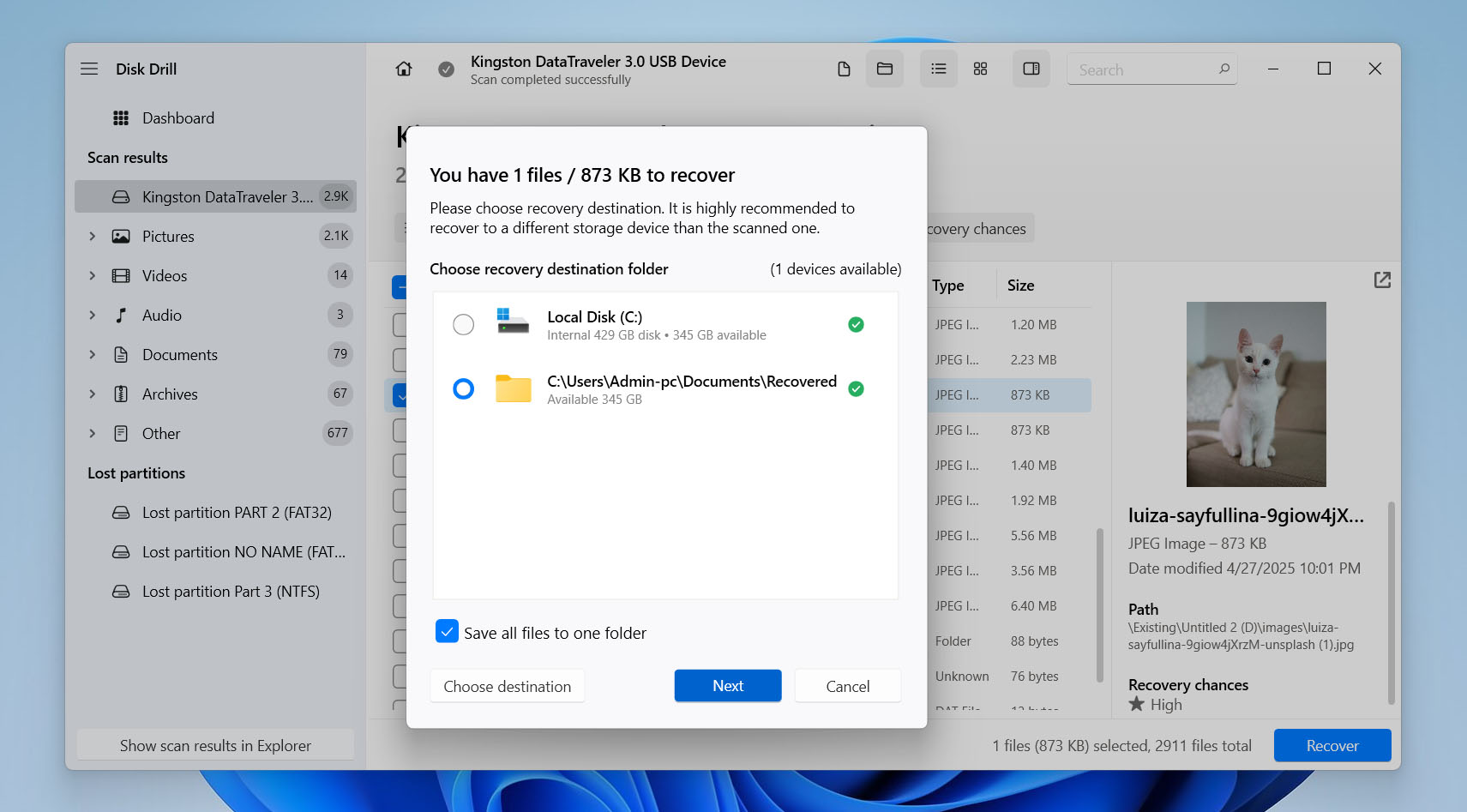1467x812 pixels.
Task: Open Lost partition NO NAME entry
Action: pyautogui.click(x=215, y=552)
